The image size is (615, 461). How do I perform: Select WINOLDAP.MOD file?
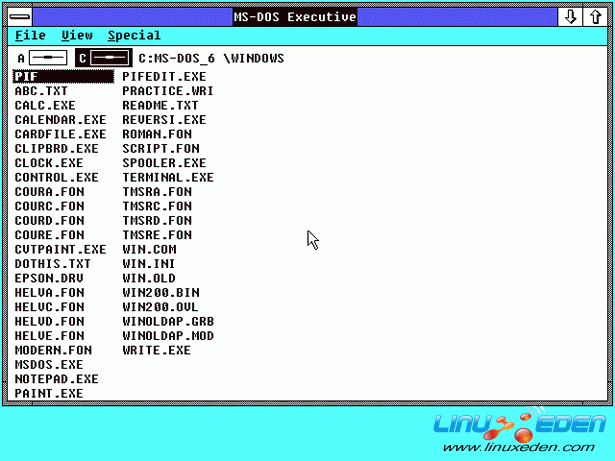(168, 336)
